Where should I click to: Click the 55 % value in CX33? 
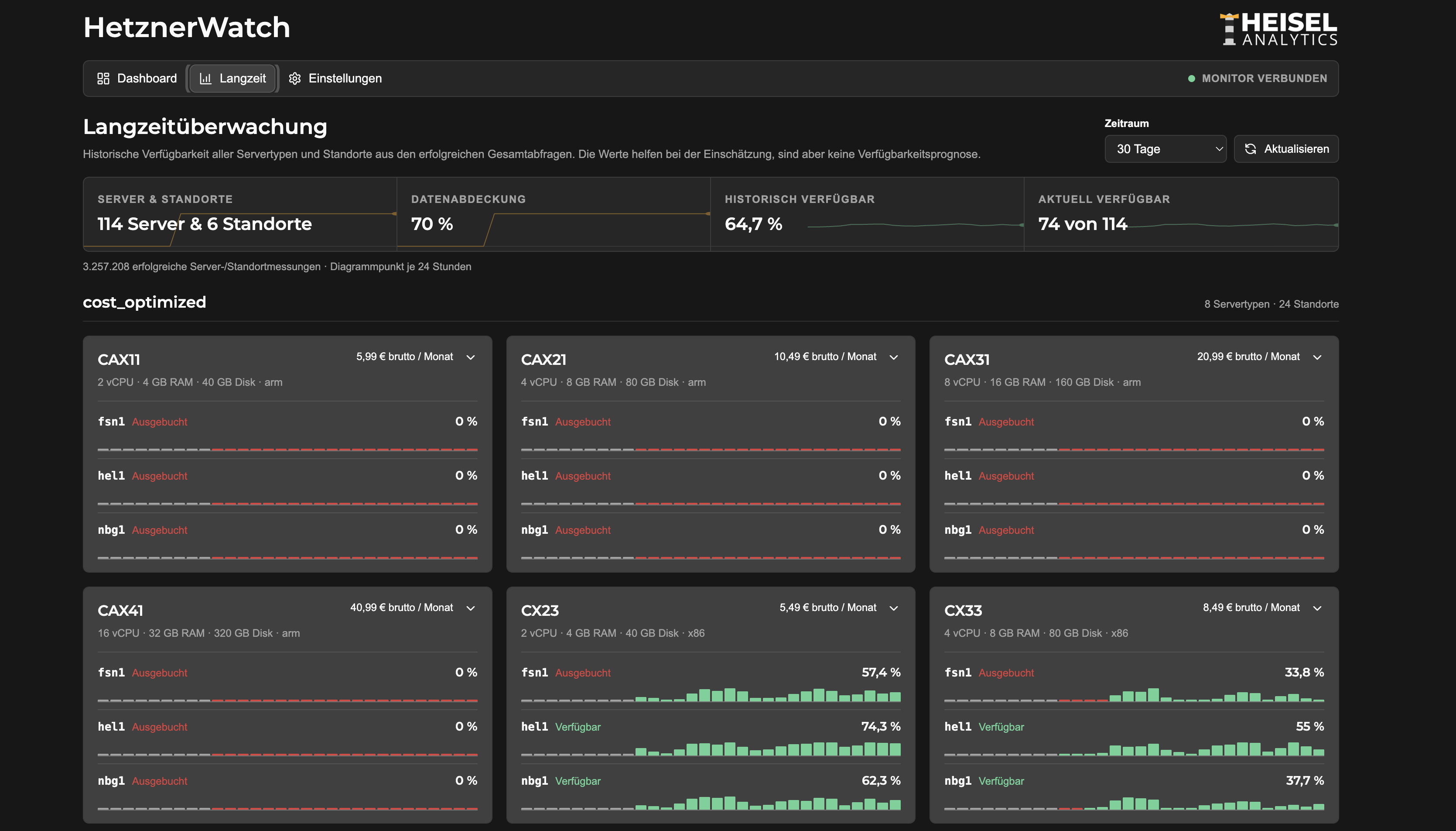pos(1309,727)
